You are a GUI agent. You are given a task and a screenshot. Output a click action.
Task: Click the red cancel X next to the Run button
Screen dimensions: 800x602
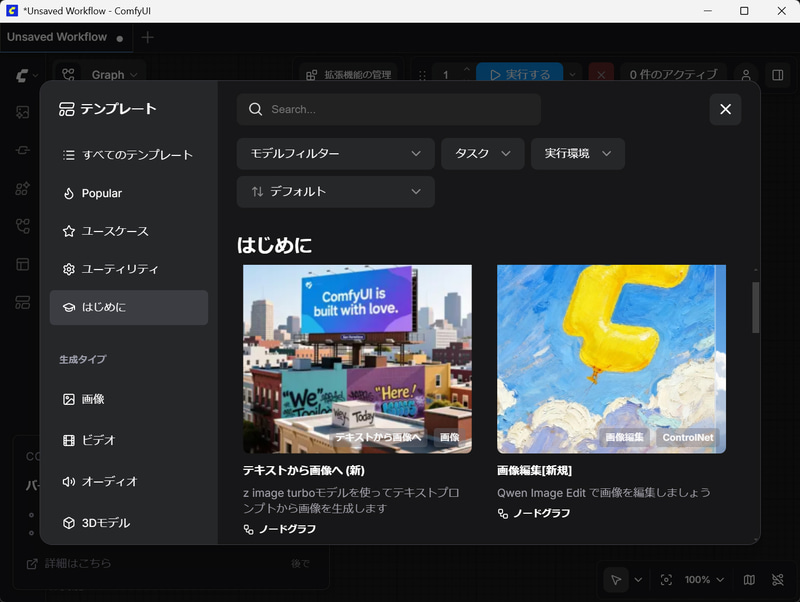click(x=601, y=75)
